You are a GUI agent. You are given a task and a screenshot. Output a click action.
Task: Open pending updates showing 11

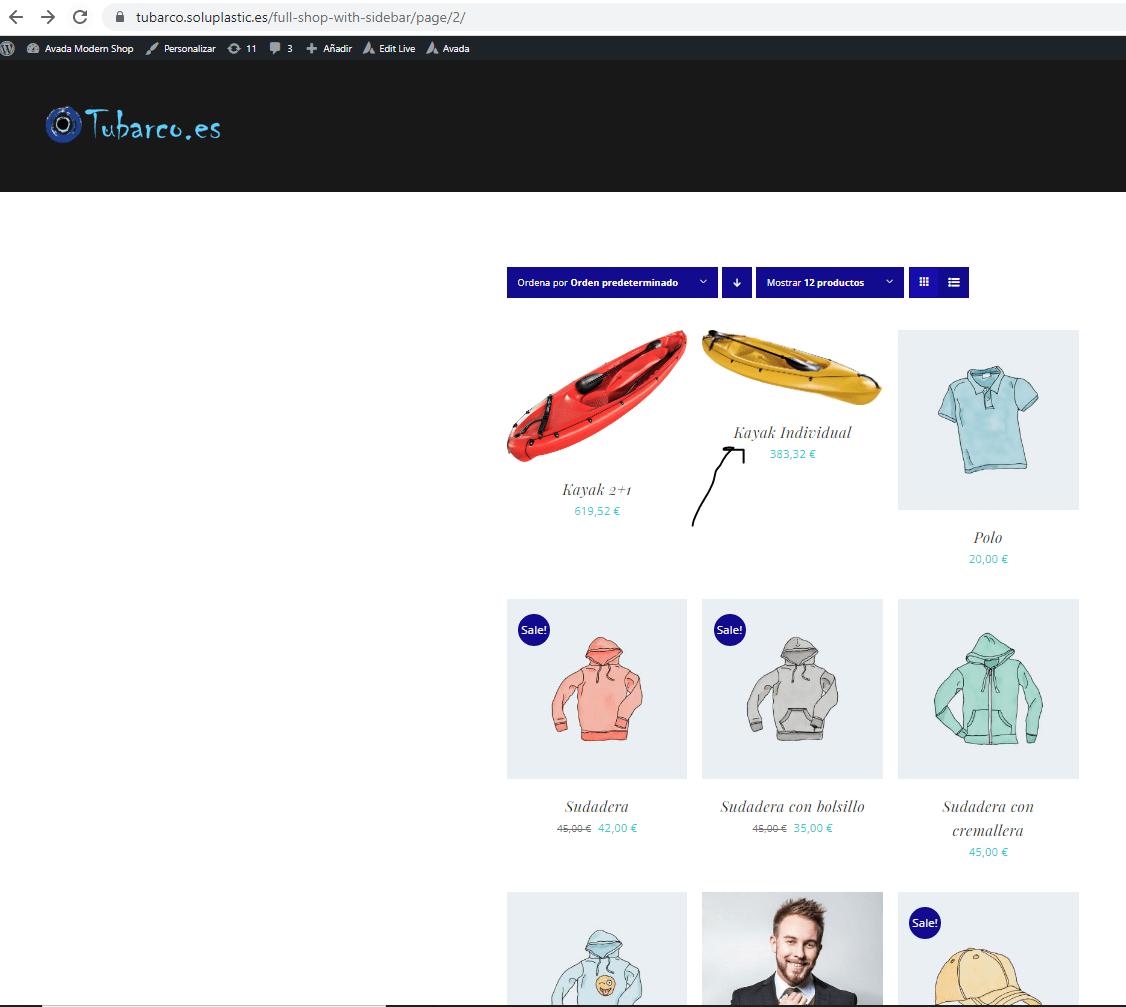click(x=242, y=49)
